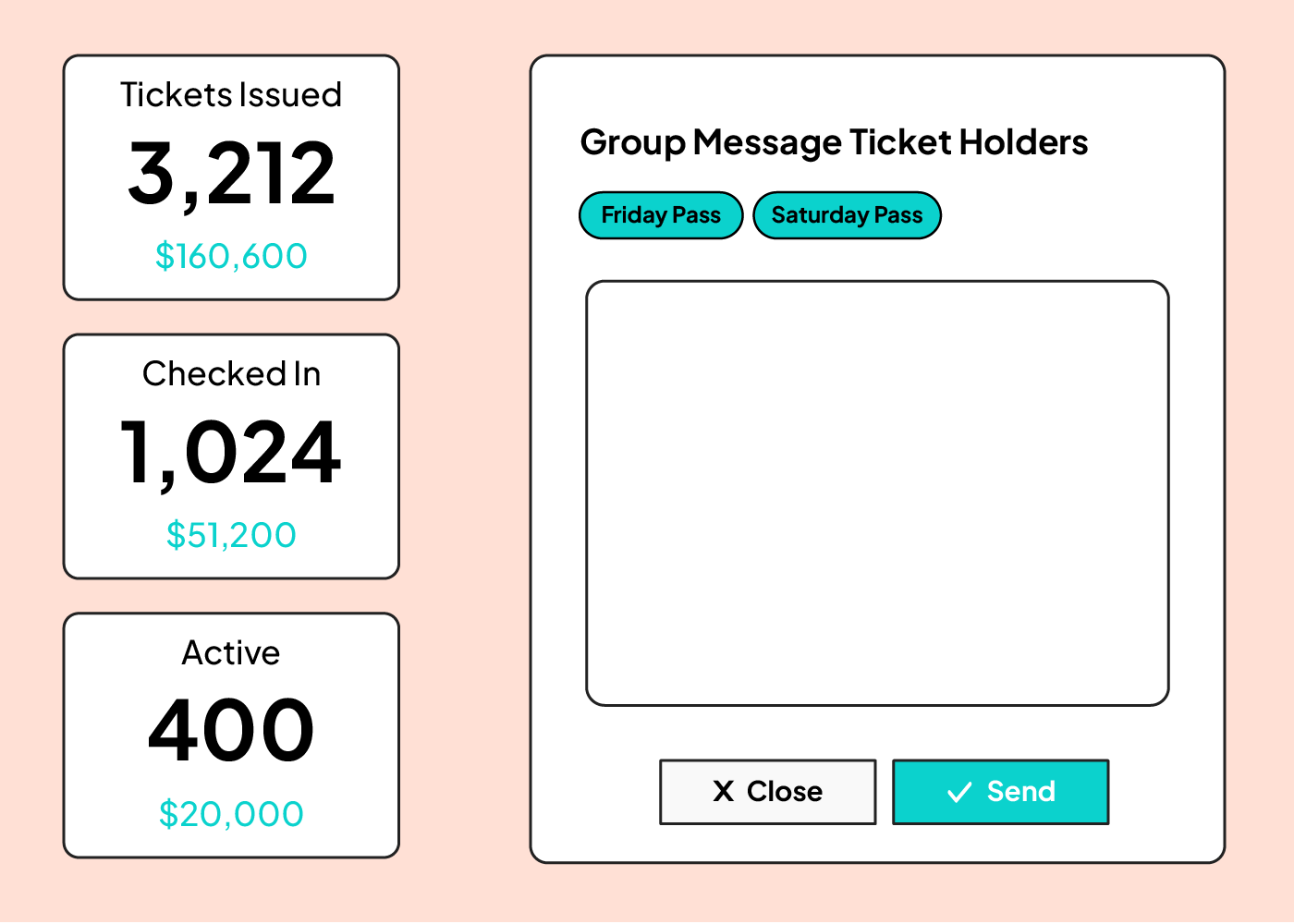Click the checkmark icon on the Send button
The width and height of the screenshot is (1294, 924).
tap(959, 792)
